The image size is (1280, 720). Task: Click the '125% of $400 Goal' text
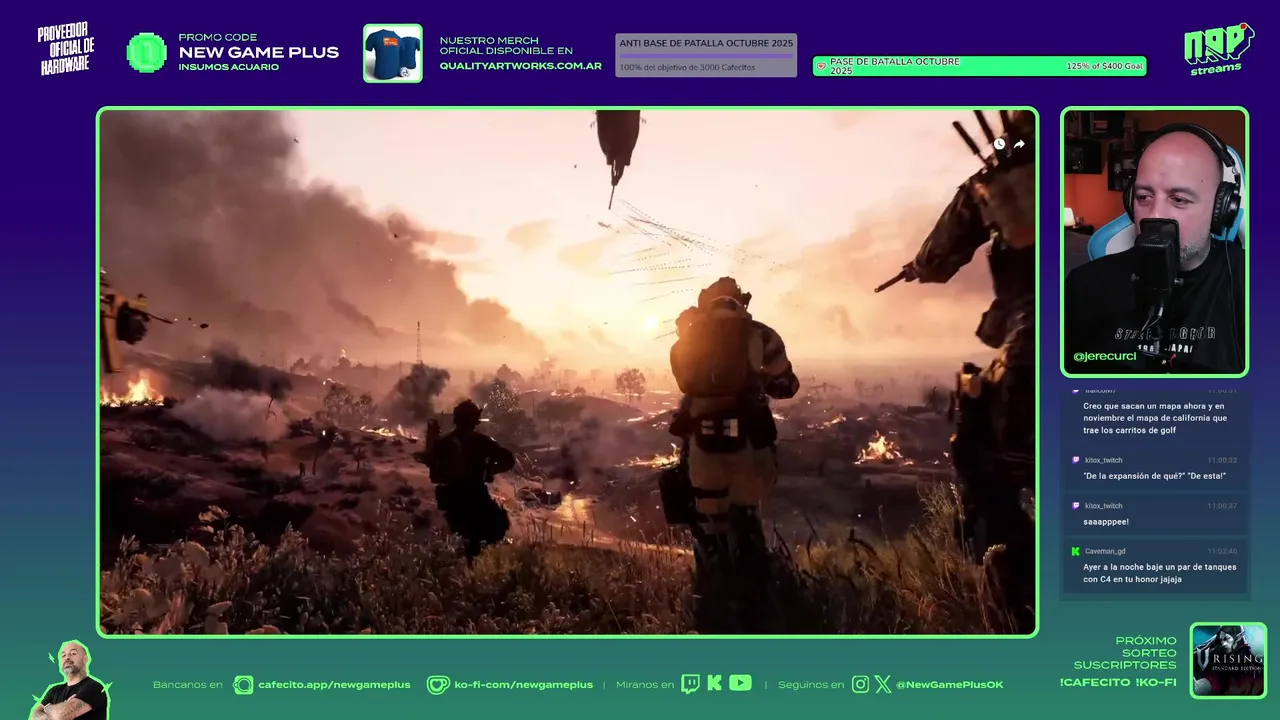[x=1104, y=67]
